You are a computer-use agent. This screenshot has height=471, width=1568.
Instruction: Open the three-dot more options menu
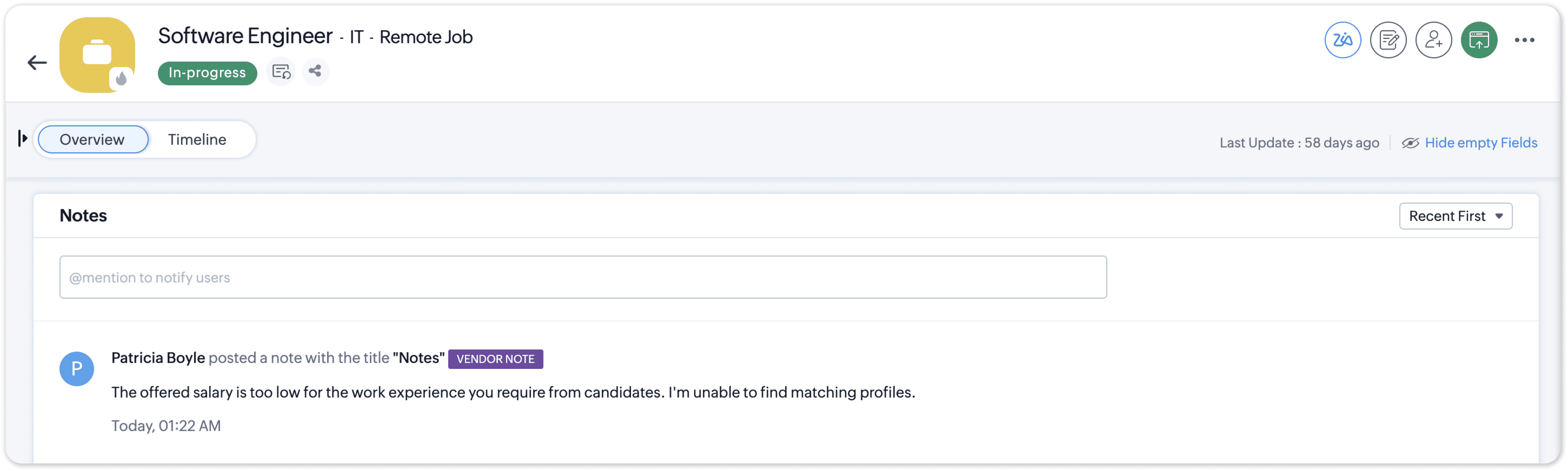1524,40
